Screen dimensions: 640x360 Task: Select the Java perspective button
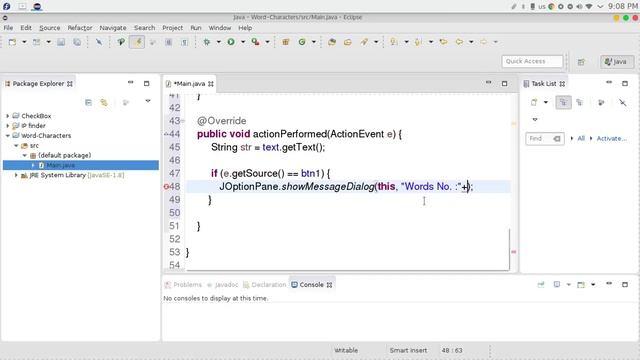coord(617,62)
